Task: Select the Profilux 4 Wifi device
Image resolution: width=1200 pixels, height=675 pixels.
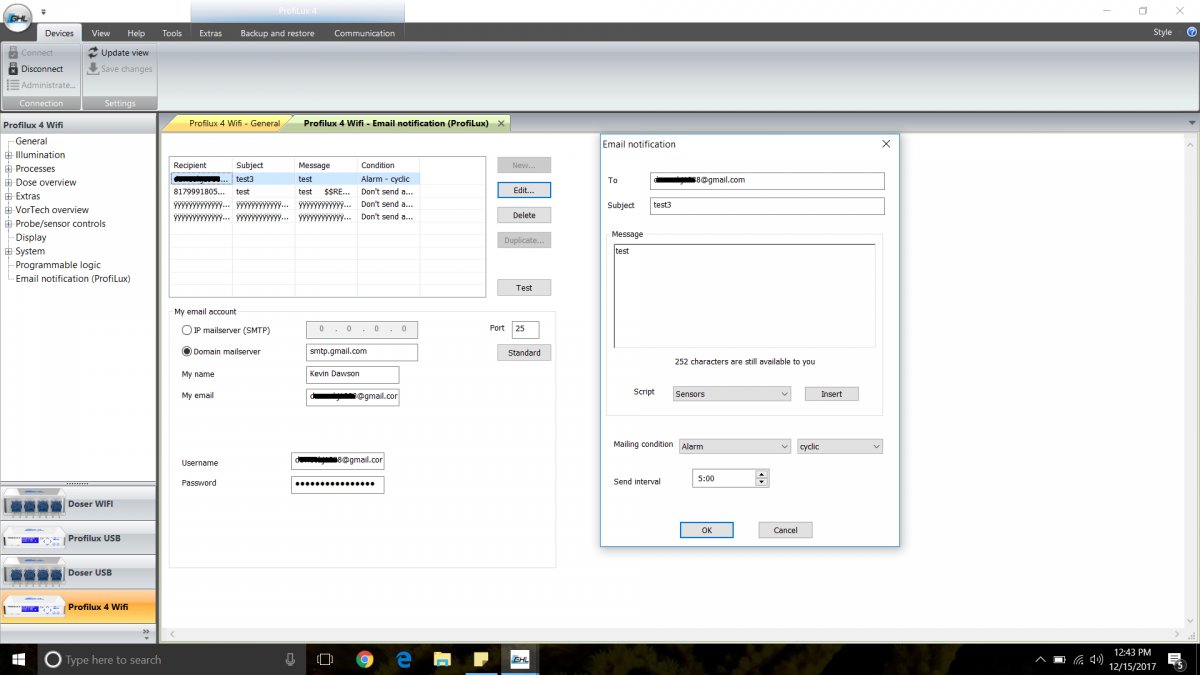Action: pos(78,607)
